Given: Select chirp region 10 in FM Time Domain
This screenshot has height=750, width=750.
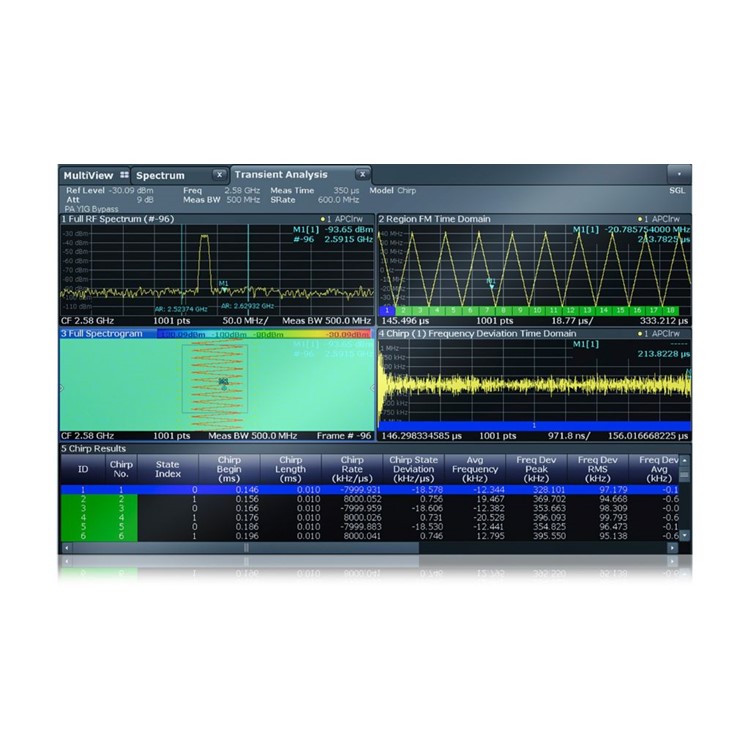Looking at the screenshot, I should [x=537, y=310].
